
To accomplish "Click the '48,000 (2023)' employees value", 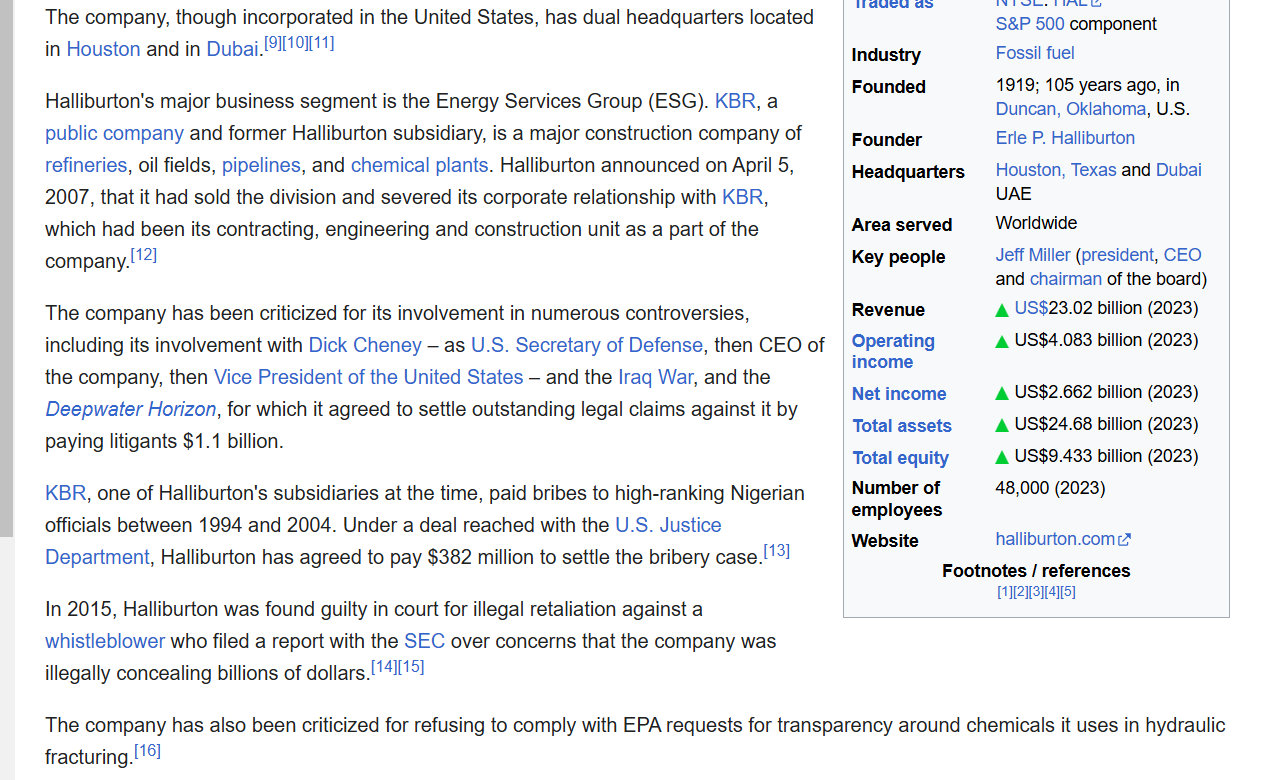I will [x=1051, y=488].
